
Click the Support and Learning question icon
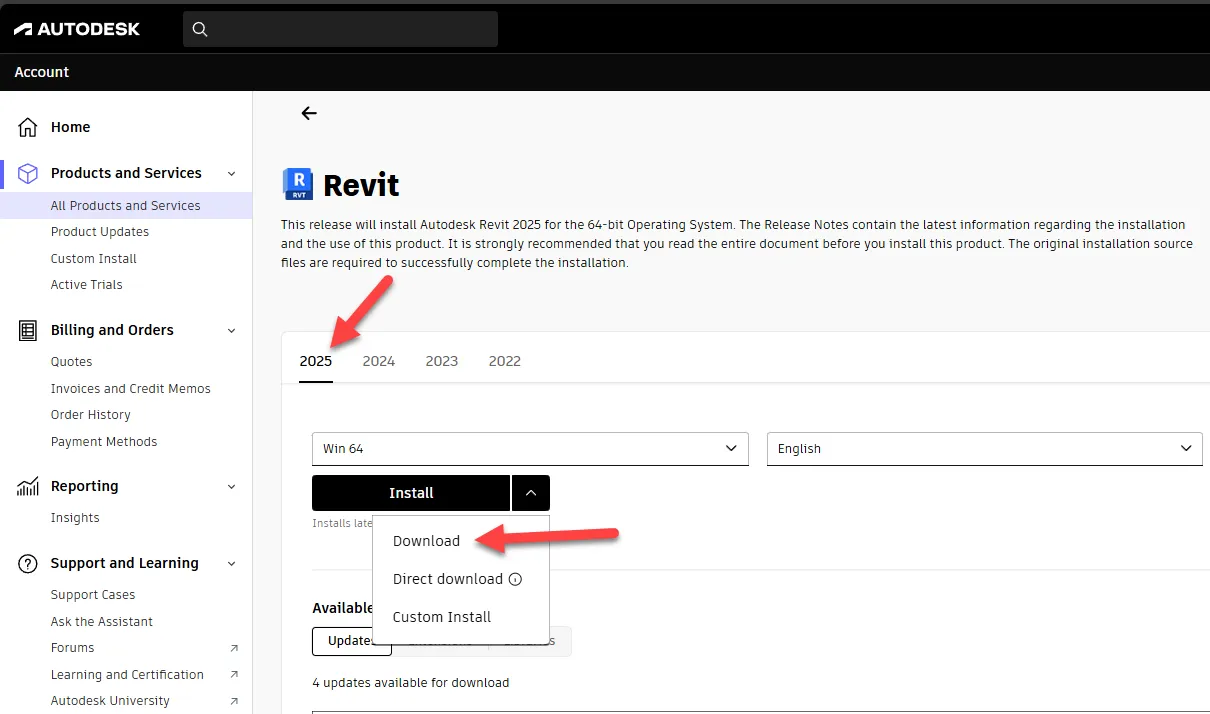[28, 563]
